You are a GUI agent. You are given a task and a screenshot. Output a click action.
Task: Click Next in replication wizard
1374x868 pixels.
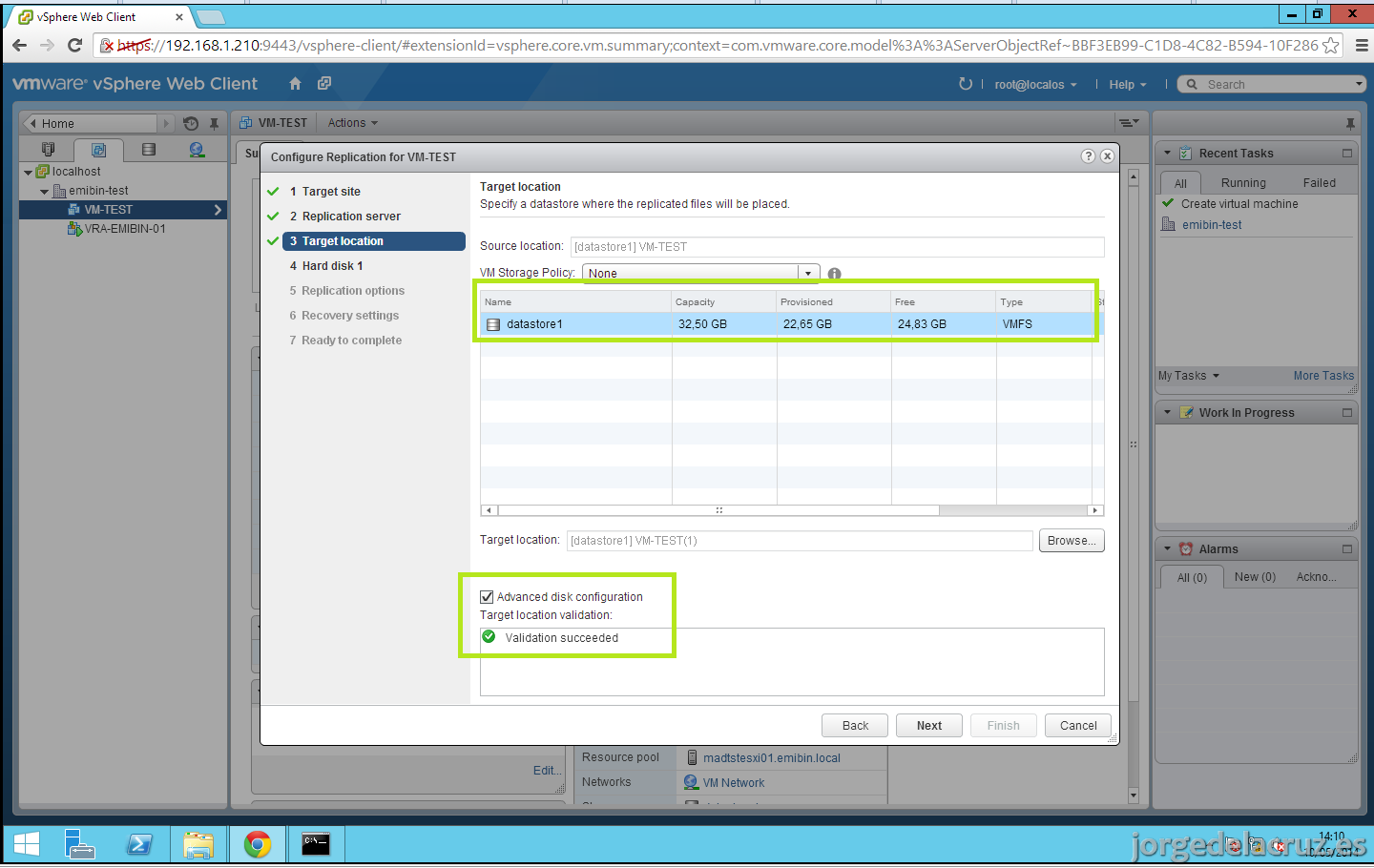coord(929,726)
